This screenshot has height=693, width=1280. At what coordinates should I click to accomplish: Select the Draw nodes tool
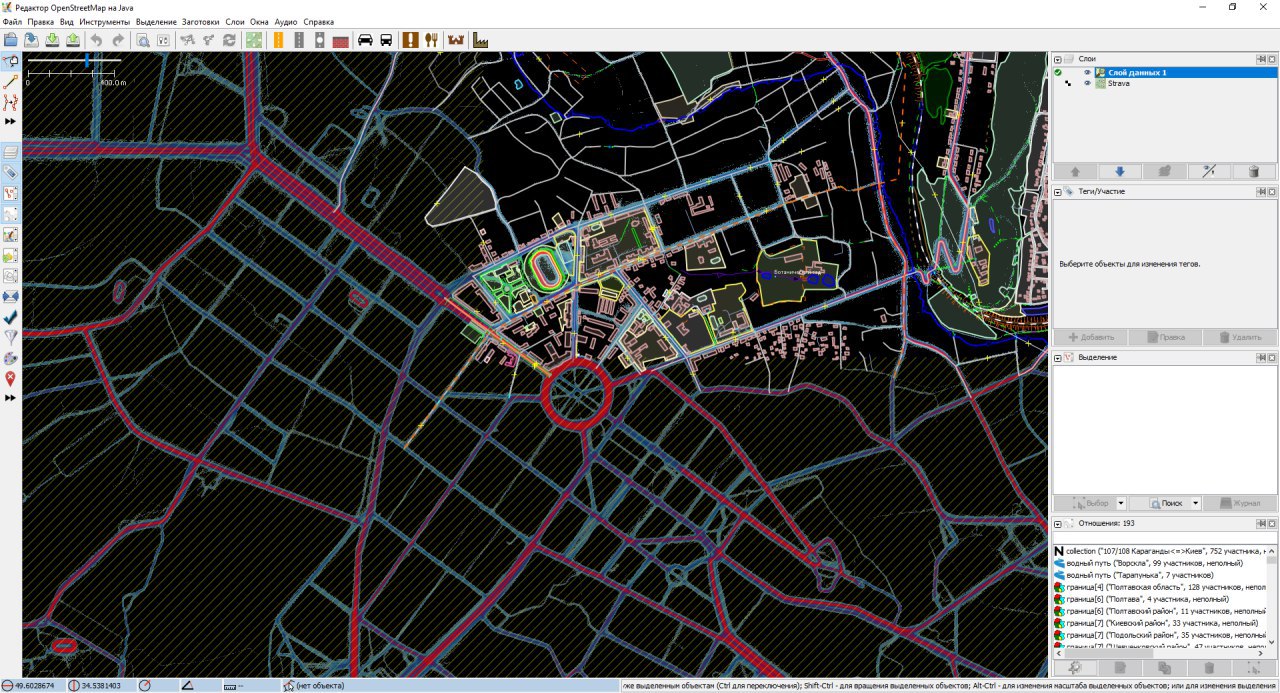coord(11,82)
